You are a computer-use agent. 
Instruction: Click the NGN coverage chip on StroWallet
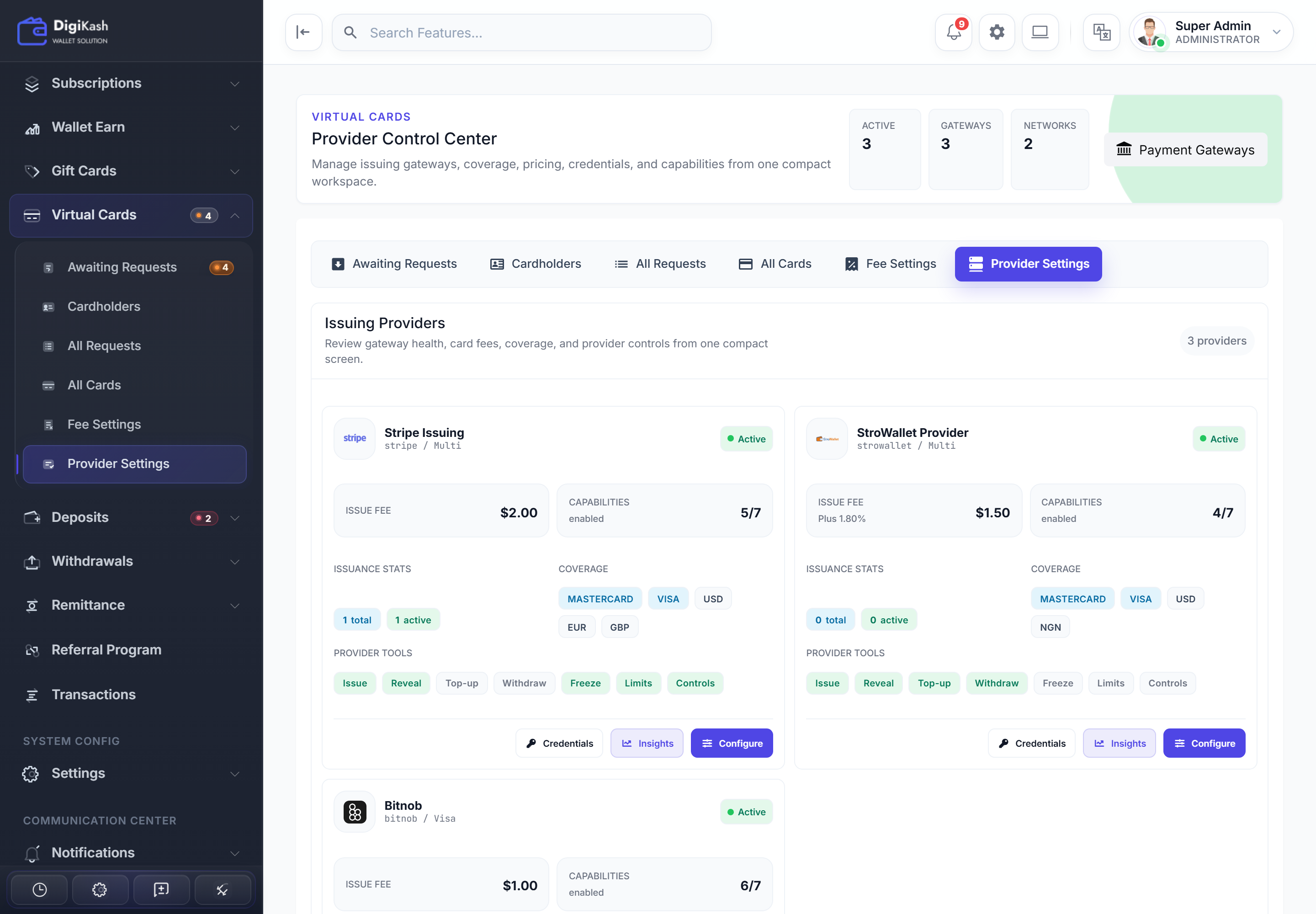pos(1050,627)
